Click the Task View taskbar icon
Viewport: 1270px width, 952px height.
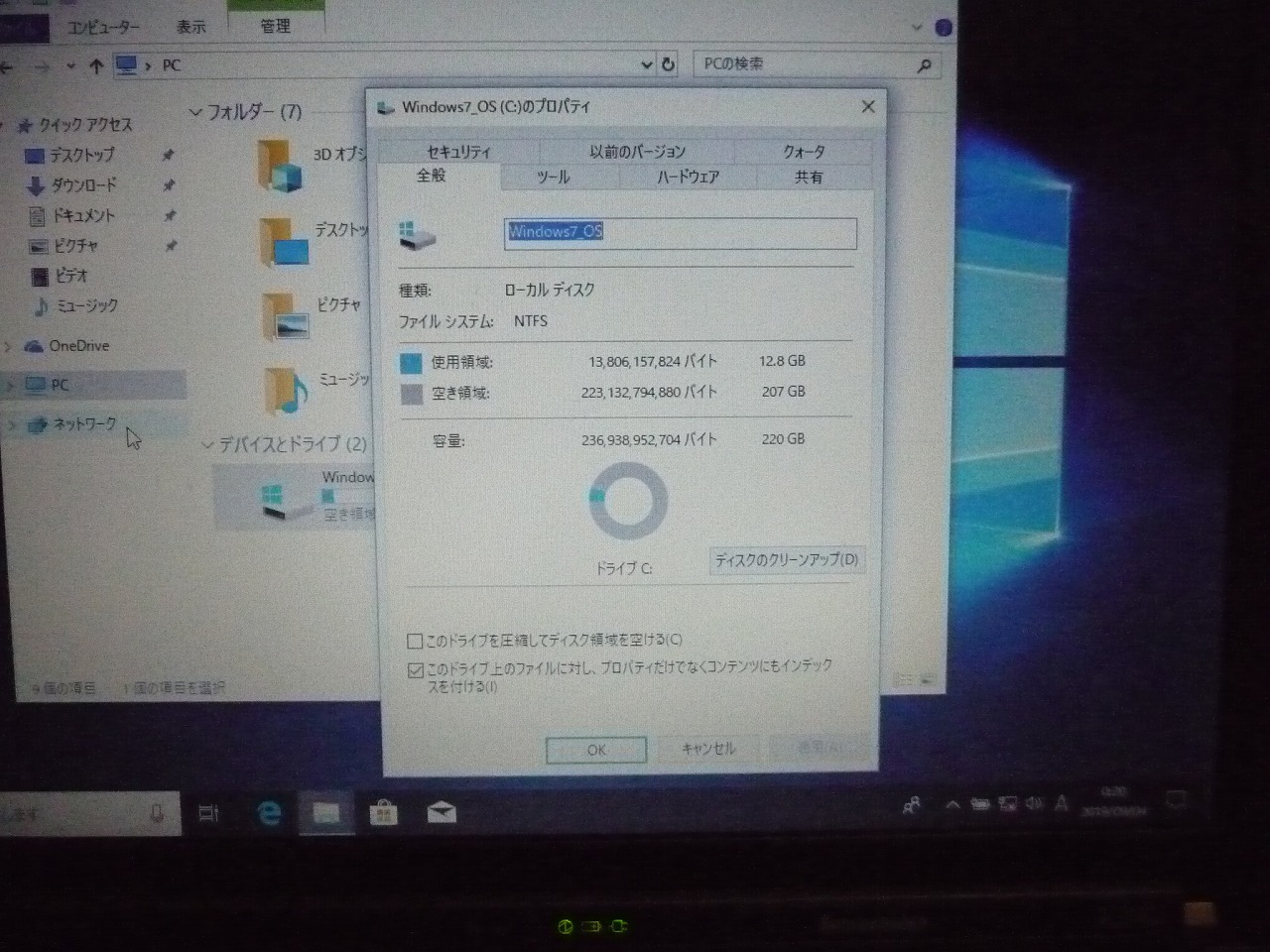point(208,814)
